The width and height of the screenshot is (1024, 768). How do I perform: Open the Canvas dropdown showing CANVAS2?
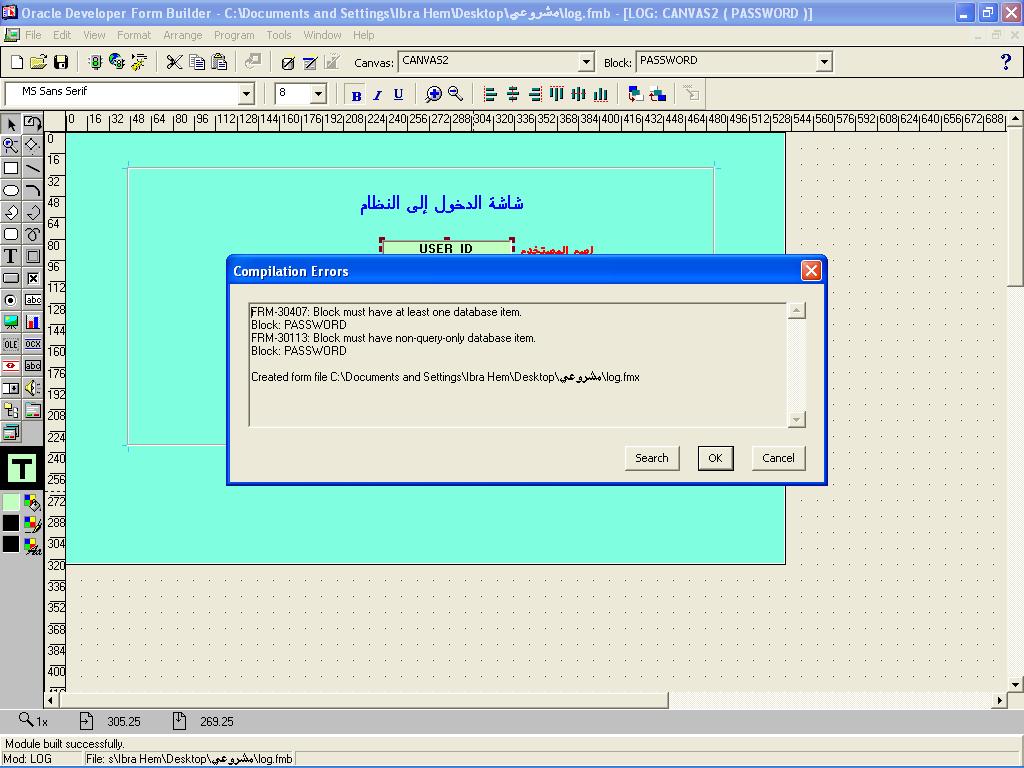click(586, 62)
